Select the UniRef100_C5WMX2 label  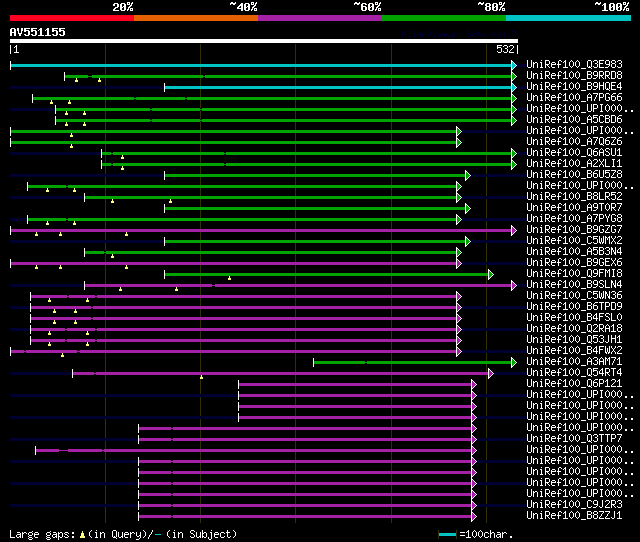pyautogui.click(x=574, y=241)
